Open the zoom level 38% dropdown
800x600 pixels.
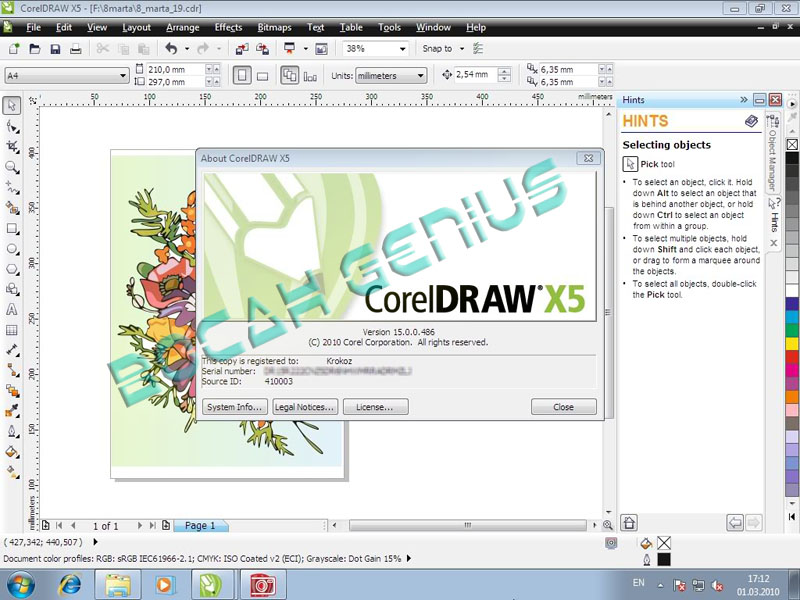403,48
